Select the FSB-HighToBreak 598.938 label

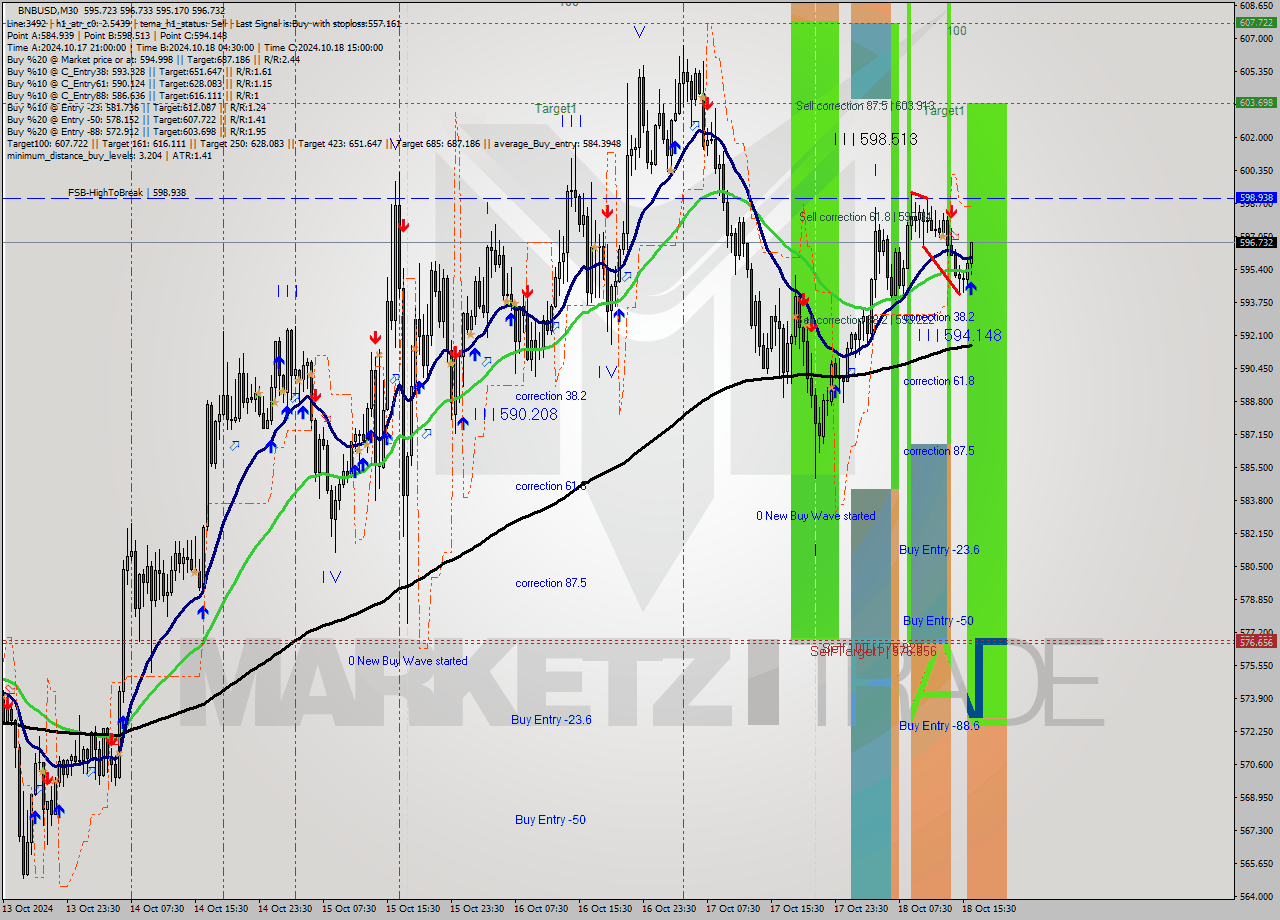click(x=127, y=192)
